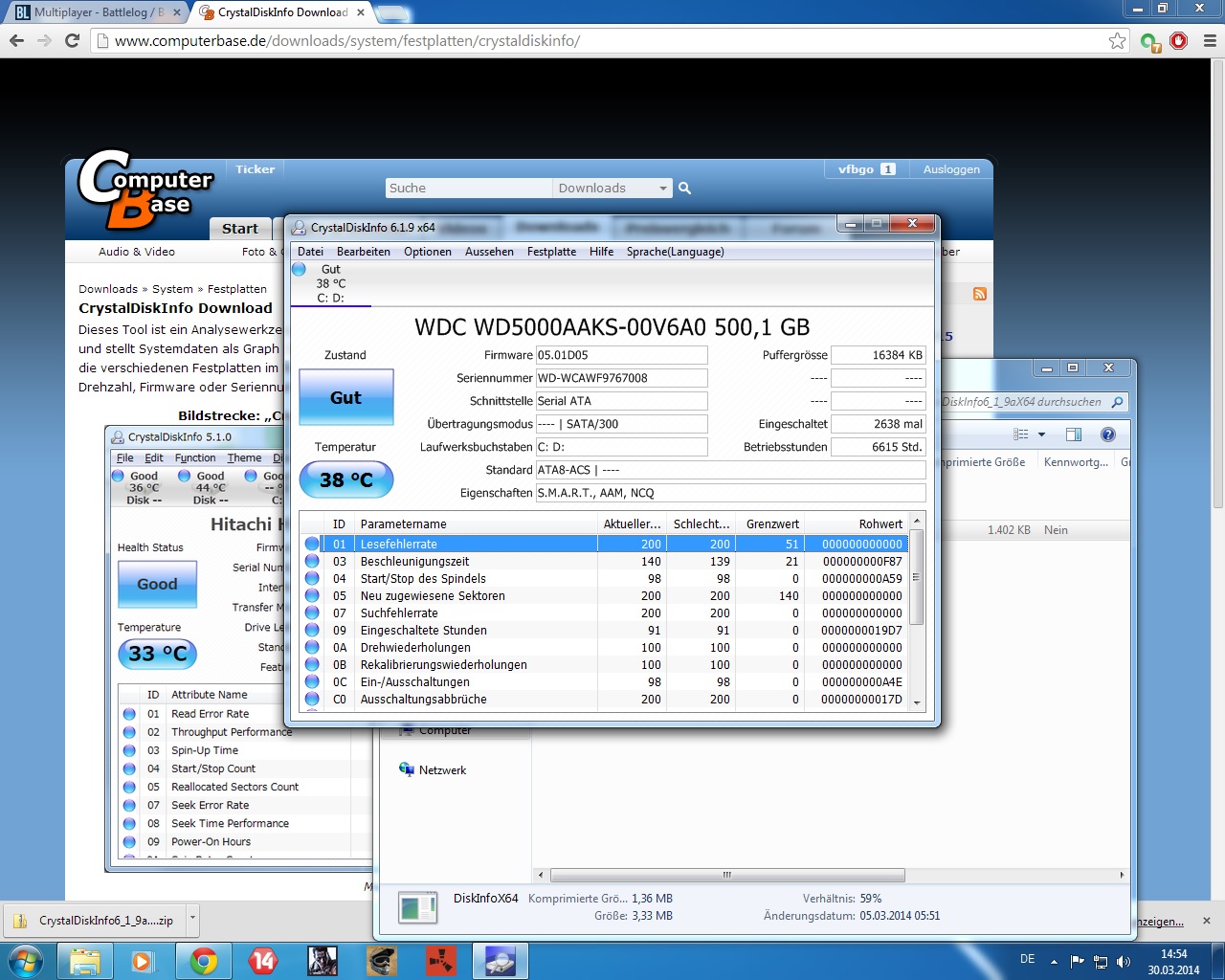Click CrystalDiskInfo6_1_9a zip download item
The height and width of the screenshot is (980, 1225).
click(x=95, y=920)
